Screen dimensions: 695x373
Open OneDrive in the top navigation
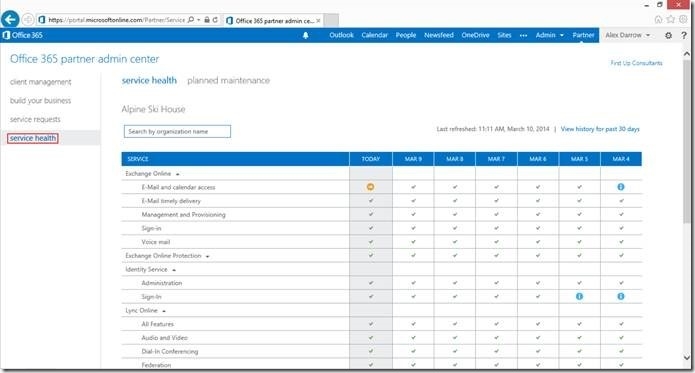tap(475, 35)
